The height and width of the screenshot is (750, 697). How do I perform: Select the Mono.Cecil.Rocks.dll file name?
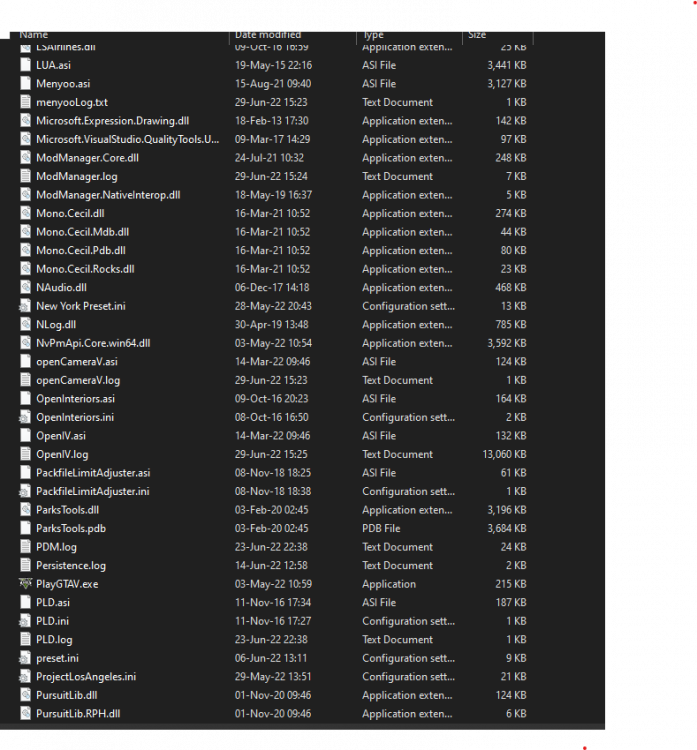click(x=85, y=269)
